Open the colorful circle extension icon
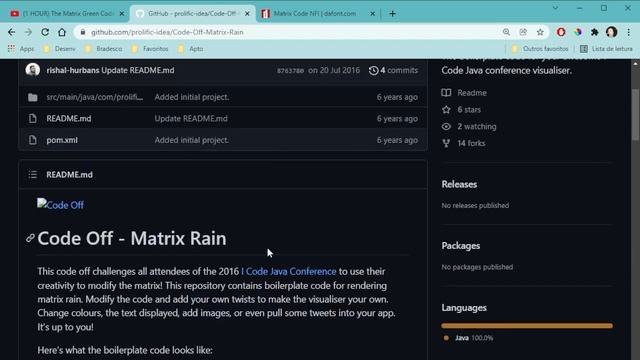The image size is (640, 360). [x=578, y=32]
